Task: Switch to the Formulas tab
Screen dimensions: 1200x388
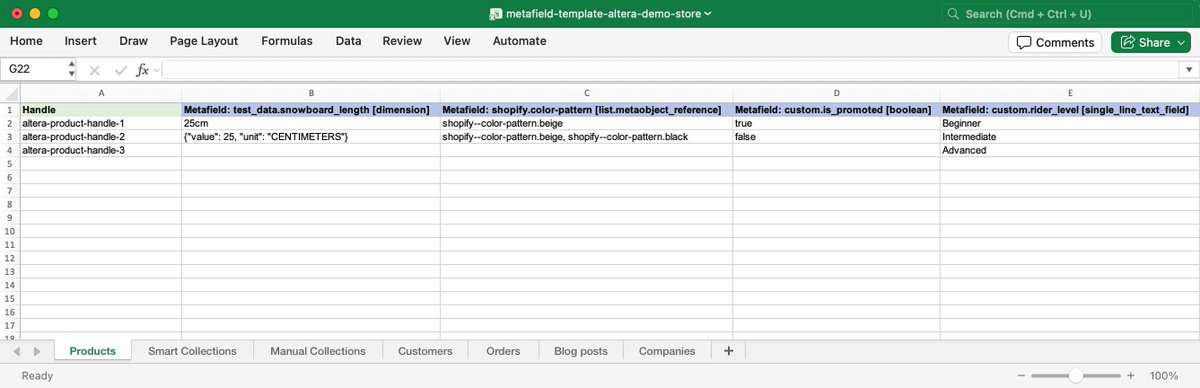Action: [x=287, y=41]
